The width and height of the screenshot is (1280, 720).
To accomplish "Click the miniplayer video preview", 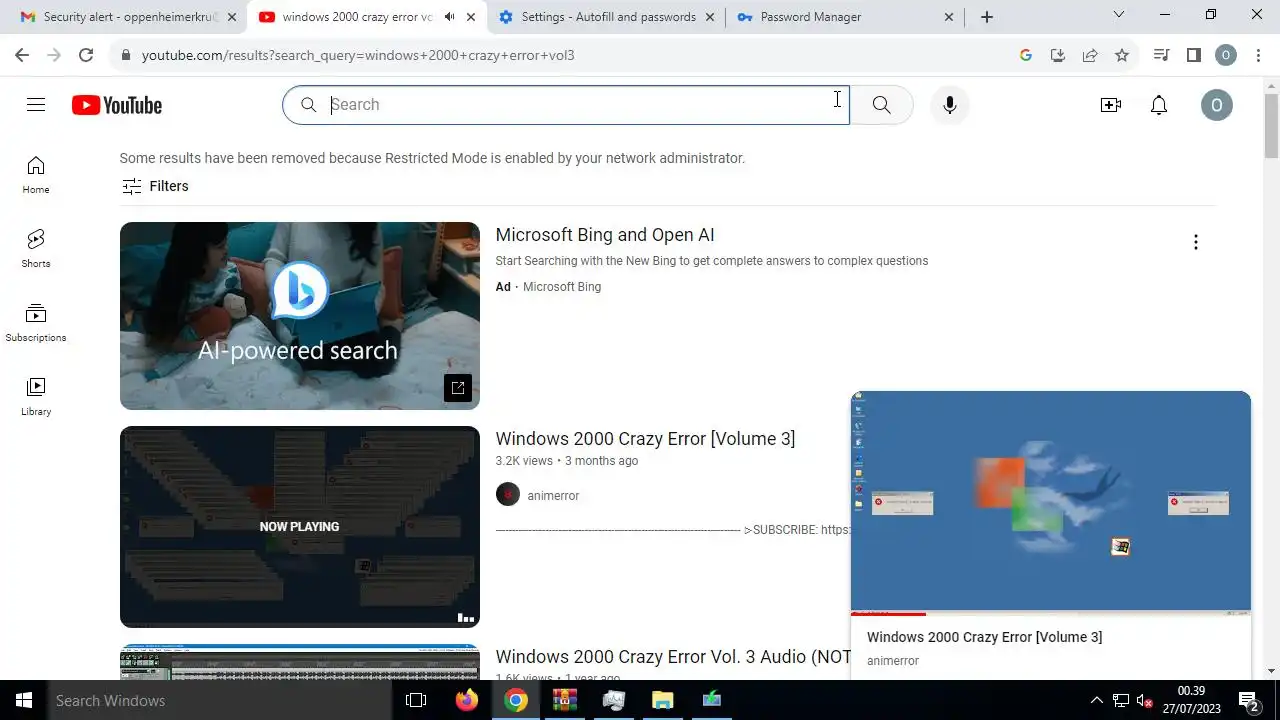I will pyautogui.click(x=1050, y=501).
